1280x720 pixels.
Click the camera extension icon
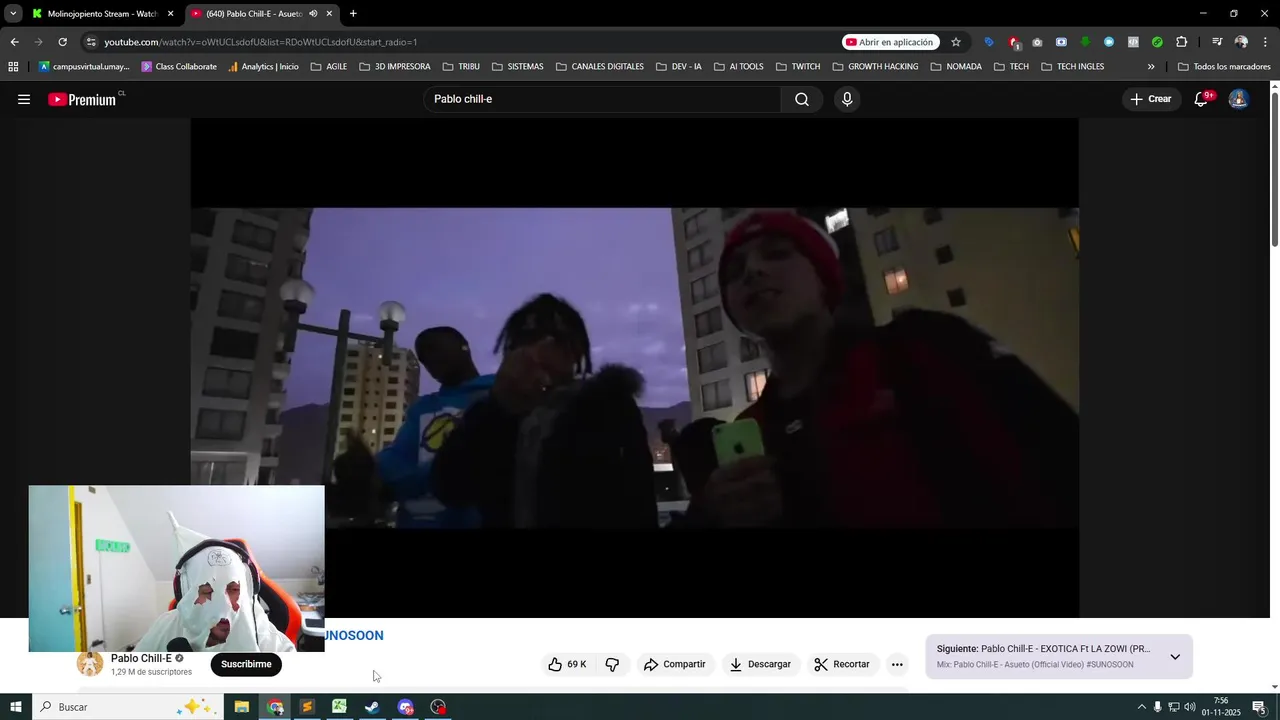tap(1037, 42)
